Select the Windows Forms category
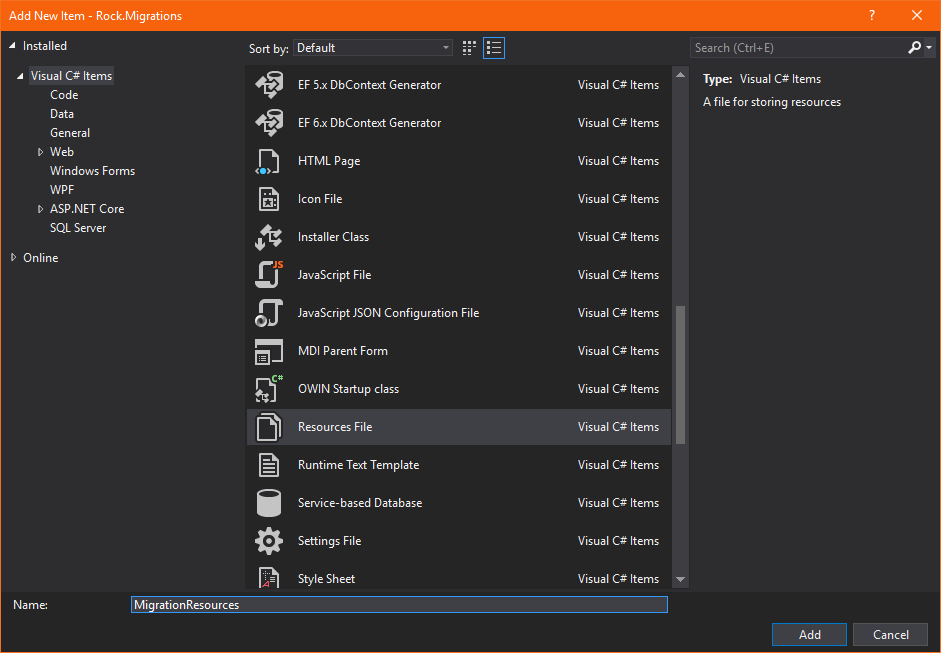The image size is (941, 653). coord(92,171)
